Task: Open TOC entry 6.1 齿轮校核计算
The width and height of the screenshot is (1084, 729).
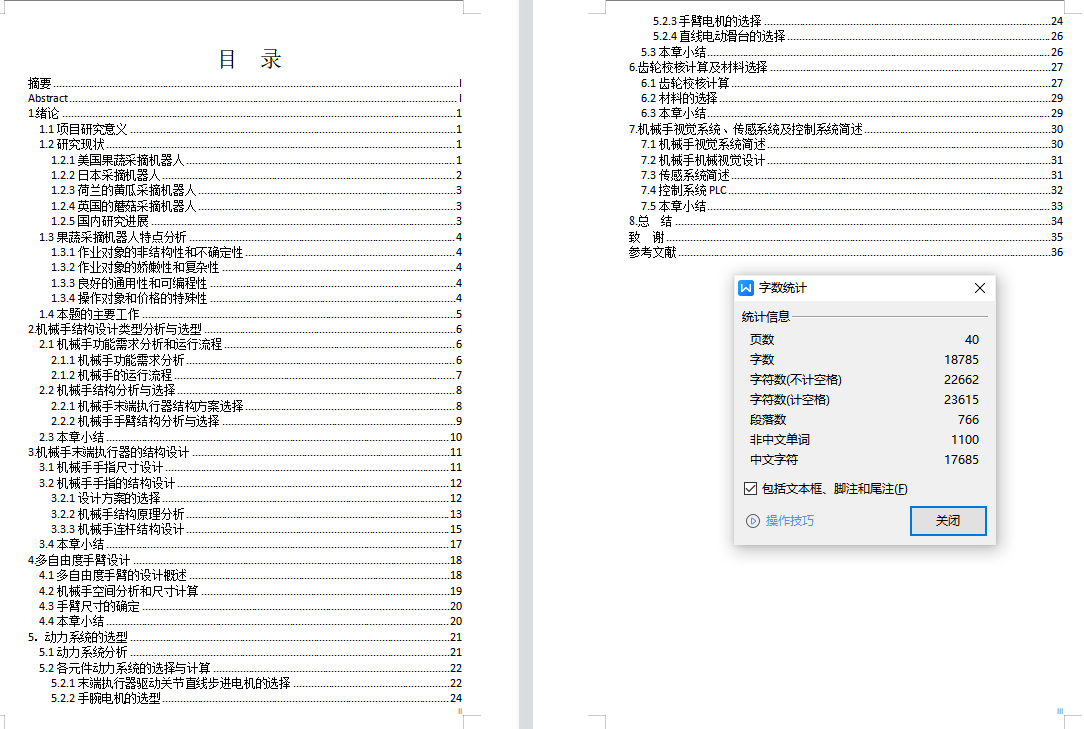Action: coord(852,83)
